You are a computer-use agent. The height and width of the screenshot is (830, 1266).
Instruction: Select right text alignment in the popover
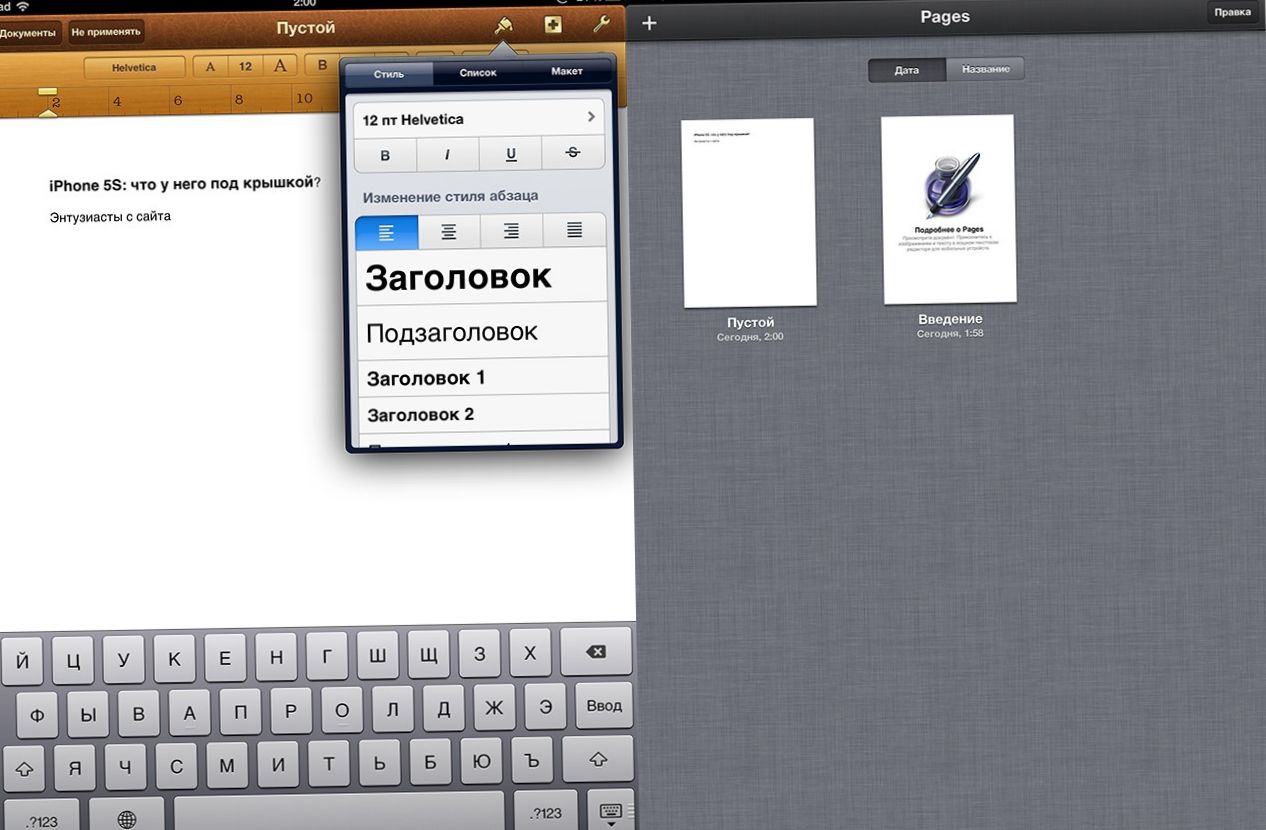[511, 231]
